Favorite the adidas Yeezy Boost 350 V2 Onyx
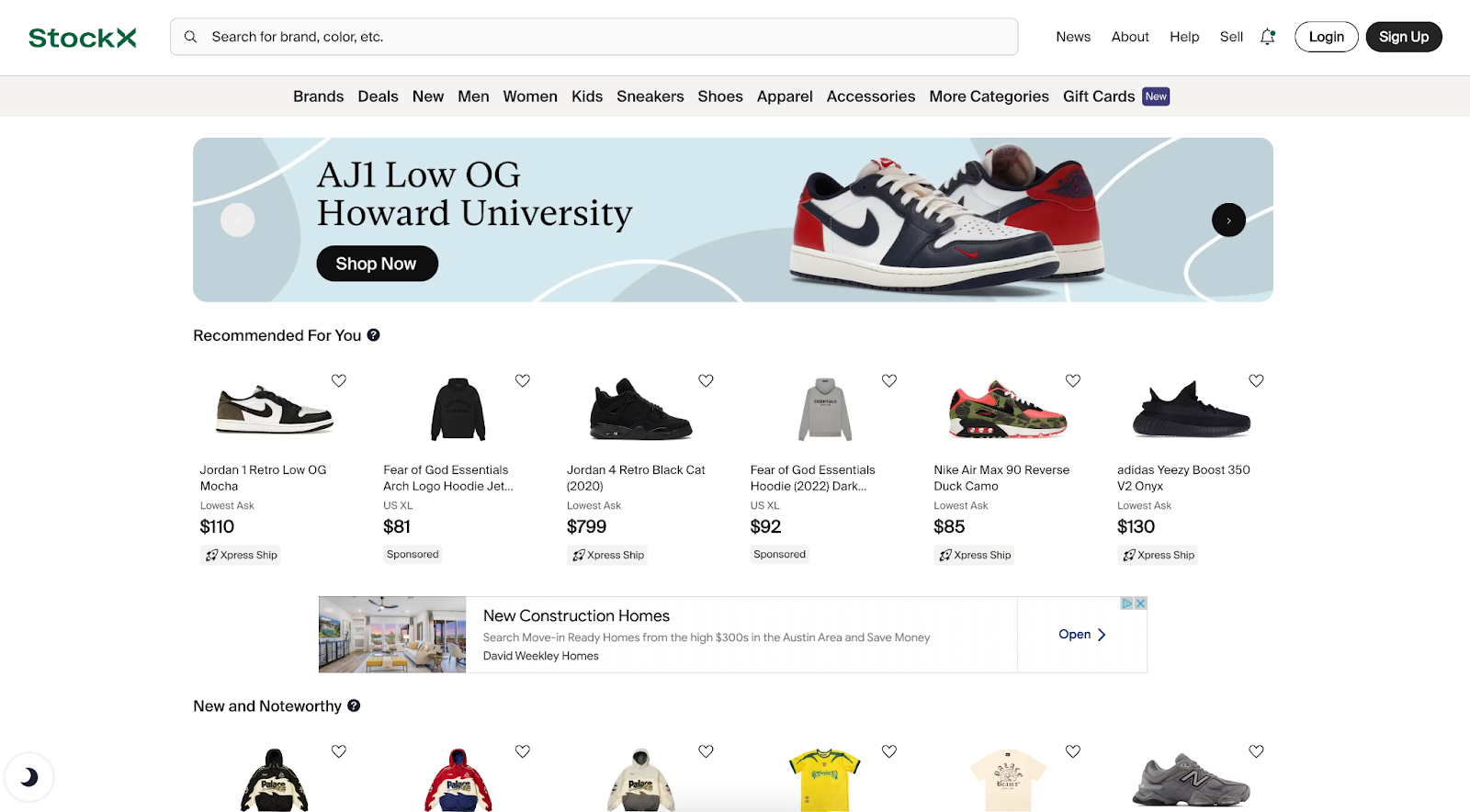The height and width of the screenshot is (812, 1470). pos(1256,380)
